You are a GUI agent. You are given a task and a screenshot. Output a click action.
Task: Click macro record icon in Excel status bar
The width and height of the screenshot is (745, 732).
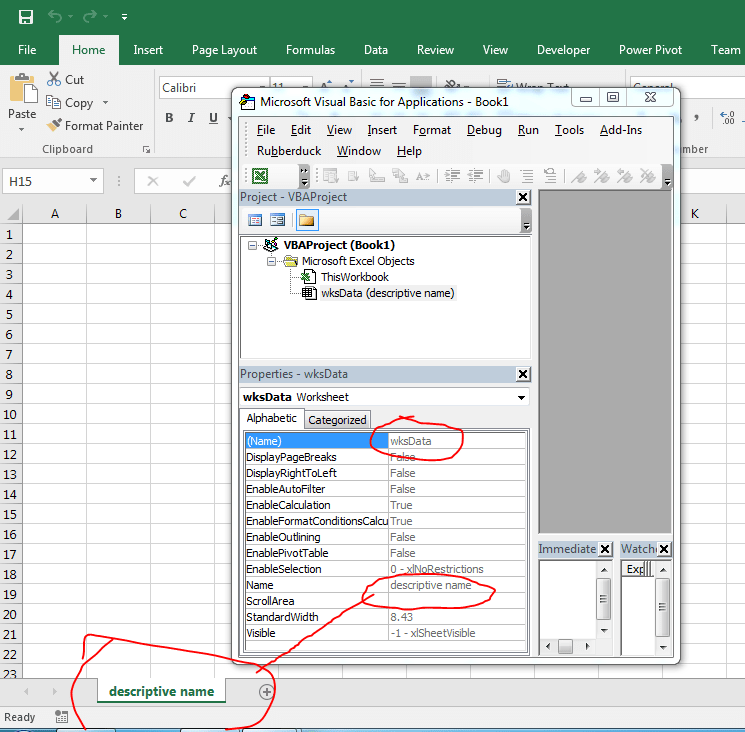61,716
